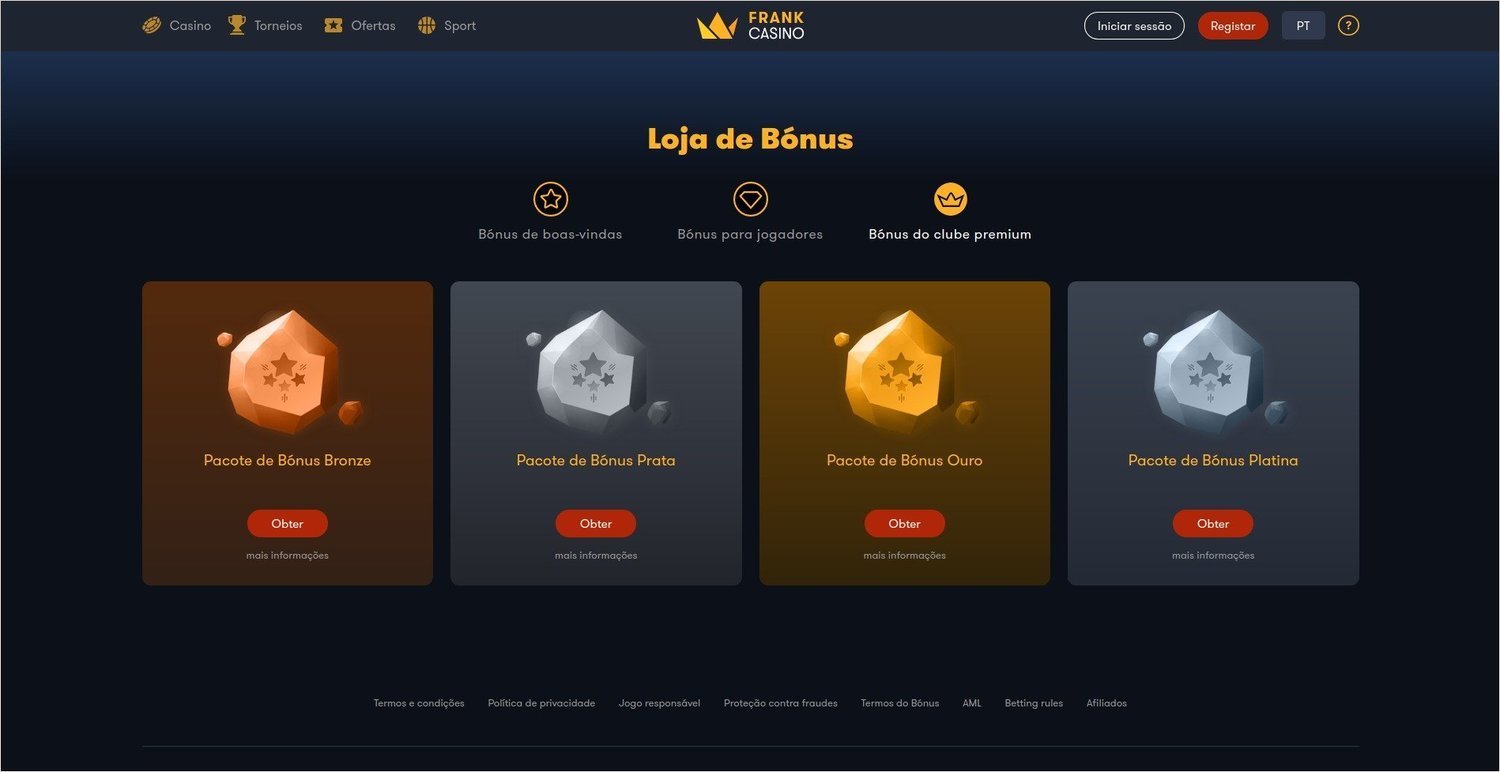Get the Pacote de Bónus Platina
Screen dimensions: 1500x772
(1213, 523)
